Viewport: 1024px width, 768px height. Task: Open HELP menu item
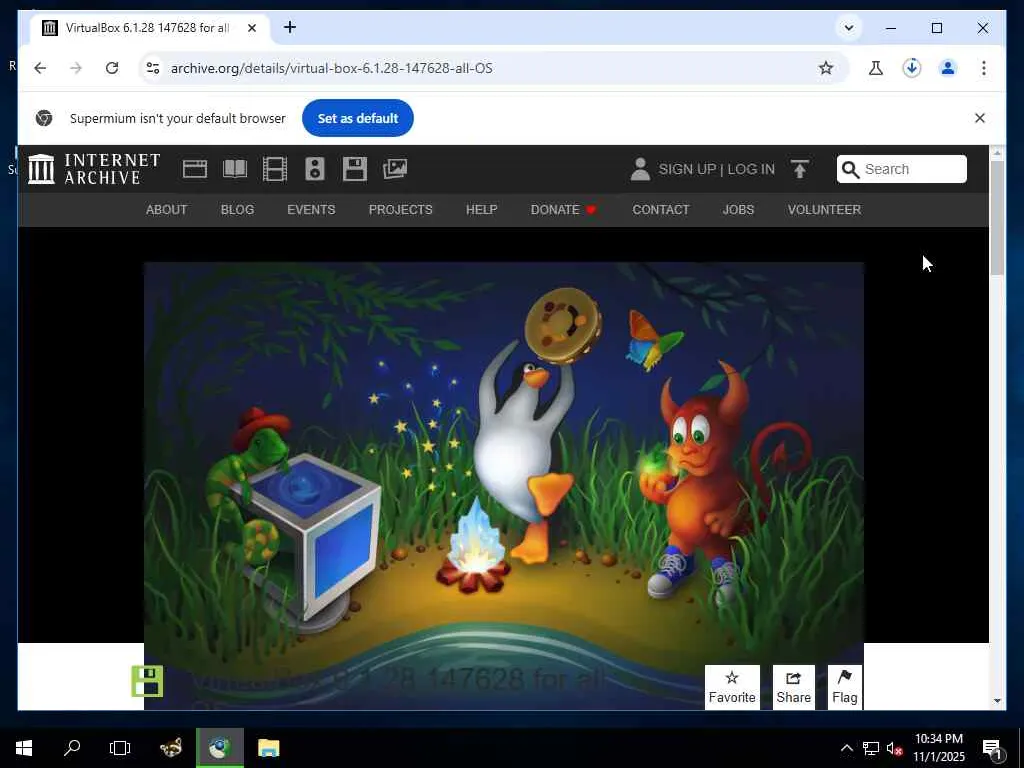pos(481,210)
